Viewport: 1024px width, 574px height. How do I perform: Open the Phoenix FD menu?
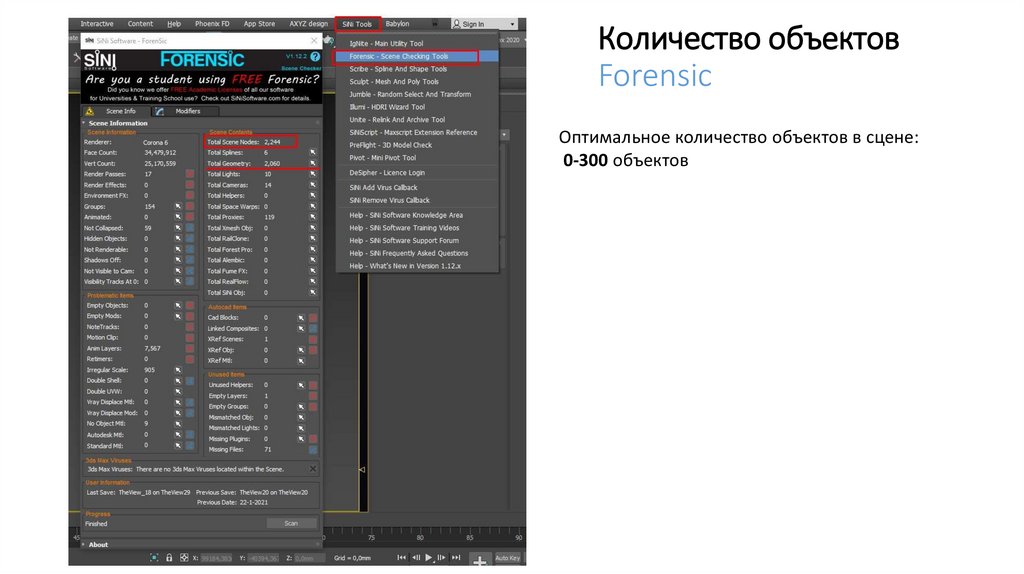click(212, 24)
